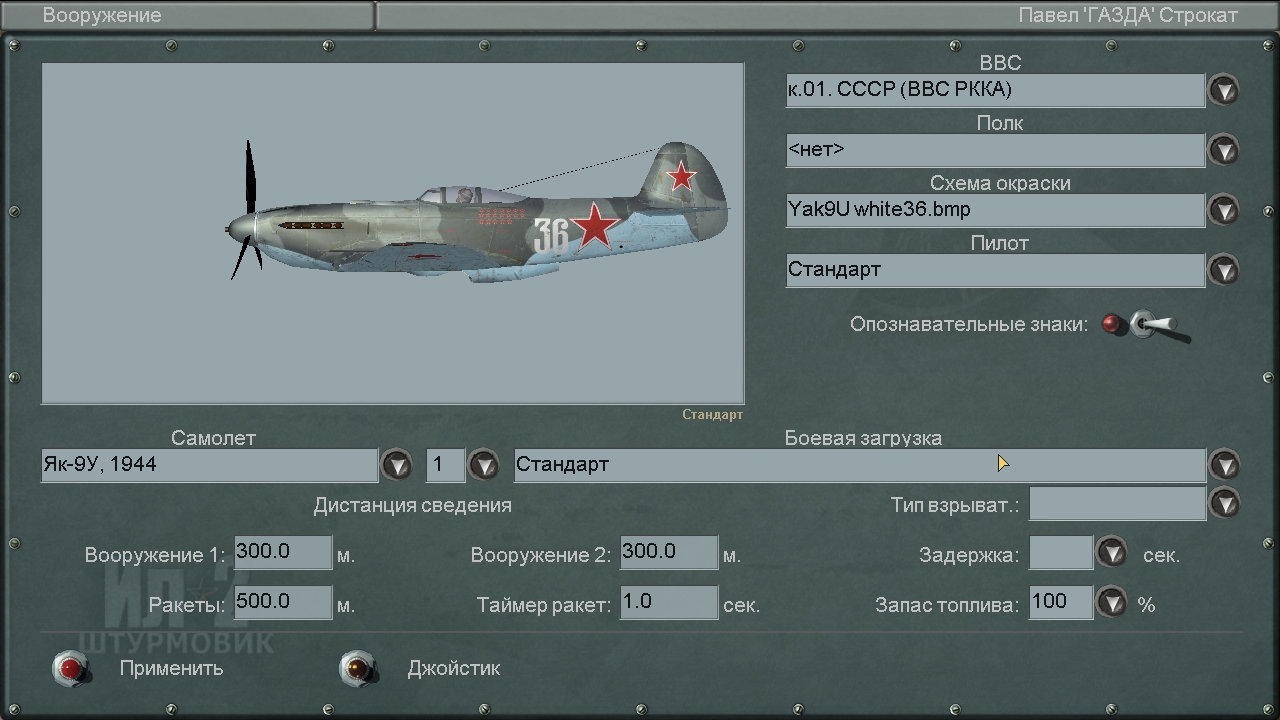Toggle the Опознавательные знаки markings switch

tap(1147, 325)
